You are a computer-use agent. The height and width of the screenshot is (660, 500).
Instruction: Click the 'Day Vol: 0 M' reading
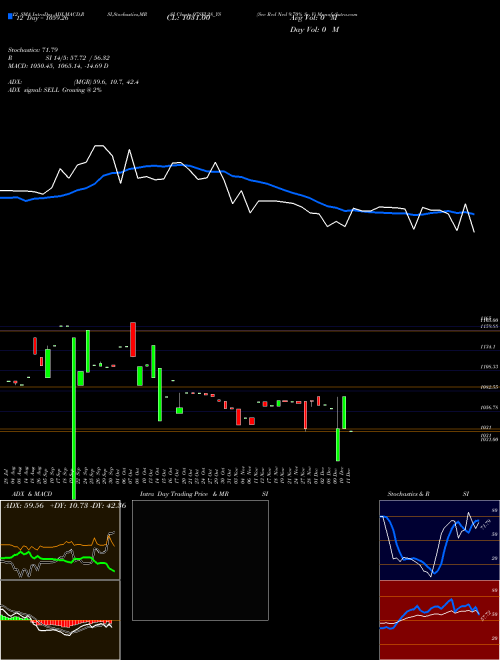click(x=314, y=30)
